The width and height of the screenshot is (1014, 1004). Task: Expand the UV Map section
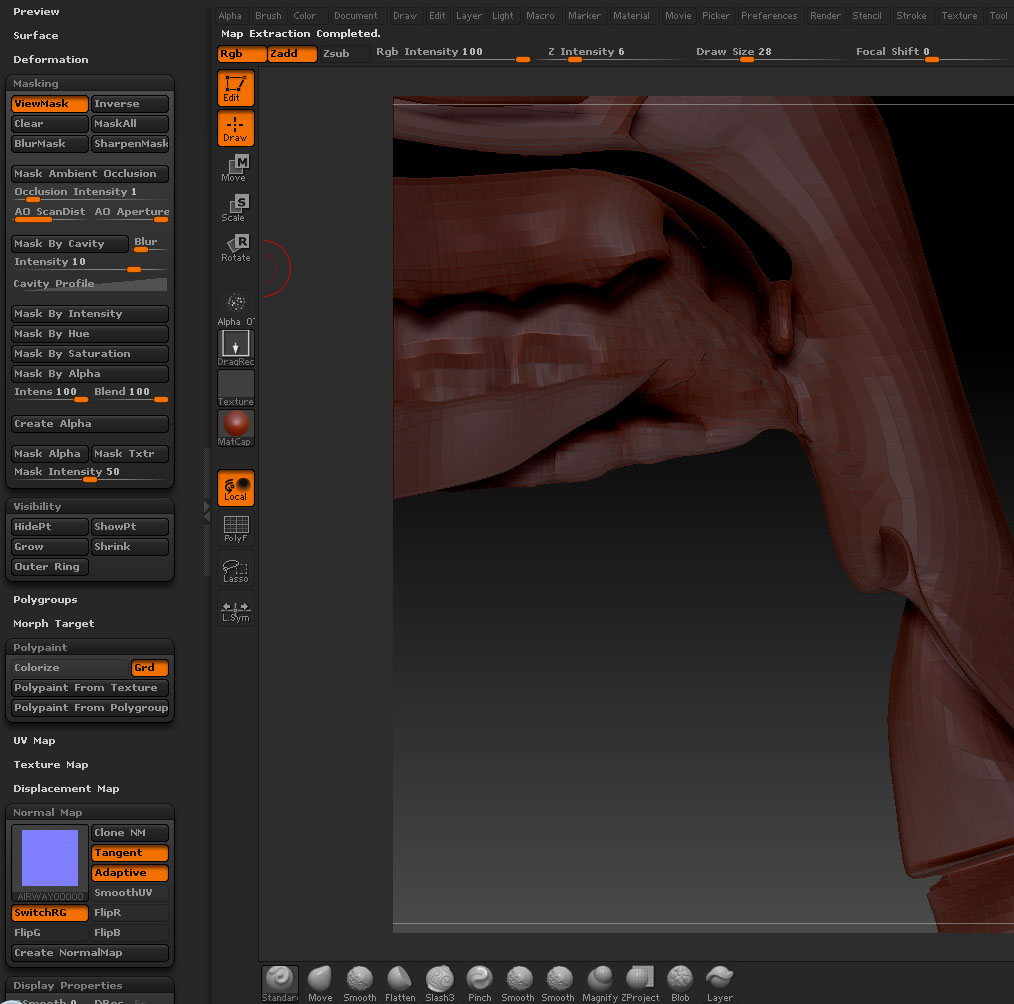pos(34,740)
